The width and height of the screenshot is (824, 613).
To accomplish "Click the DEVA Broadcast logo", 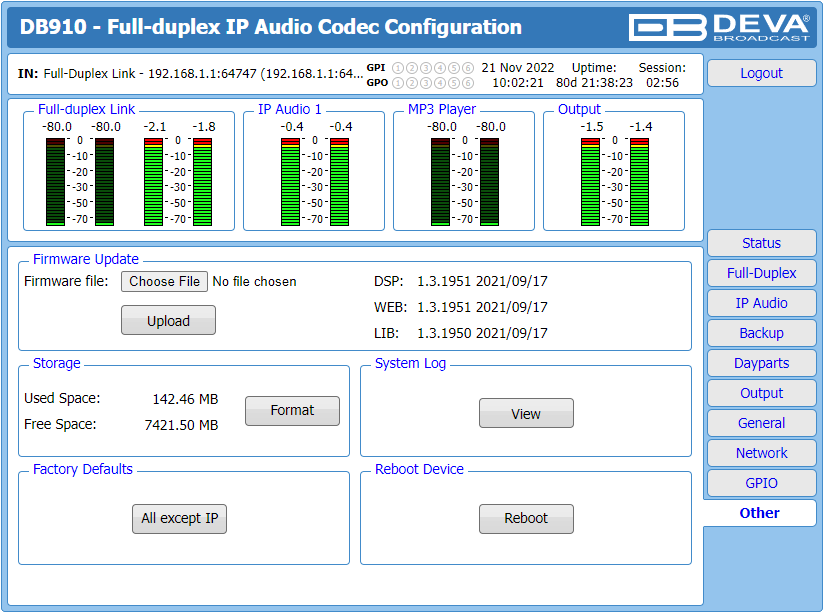I will click(x=719, y=27).
